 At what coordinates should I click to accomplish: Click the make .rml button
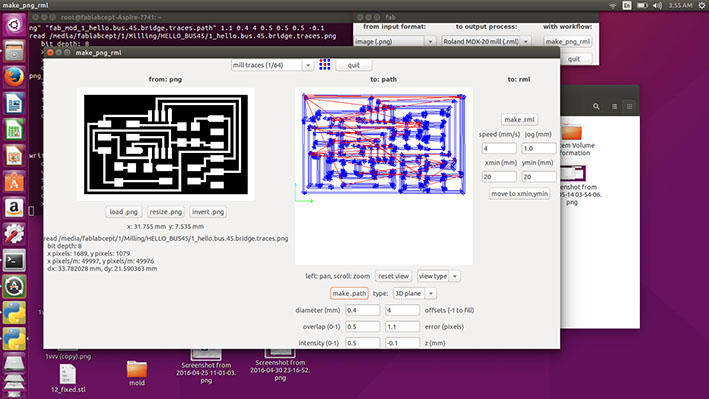point(519,119)
